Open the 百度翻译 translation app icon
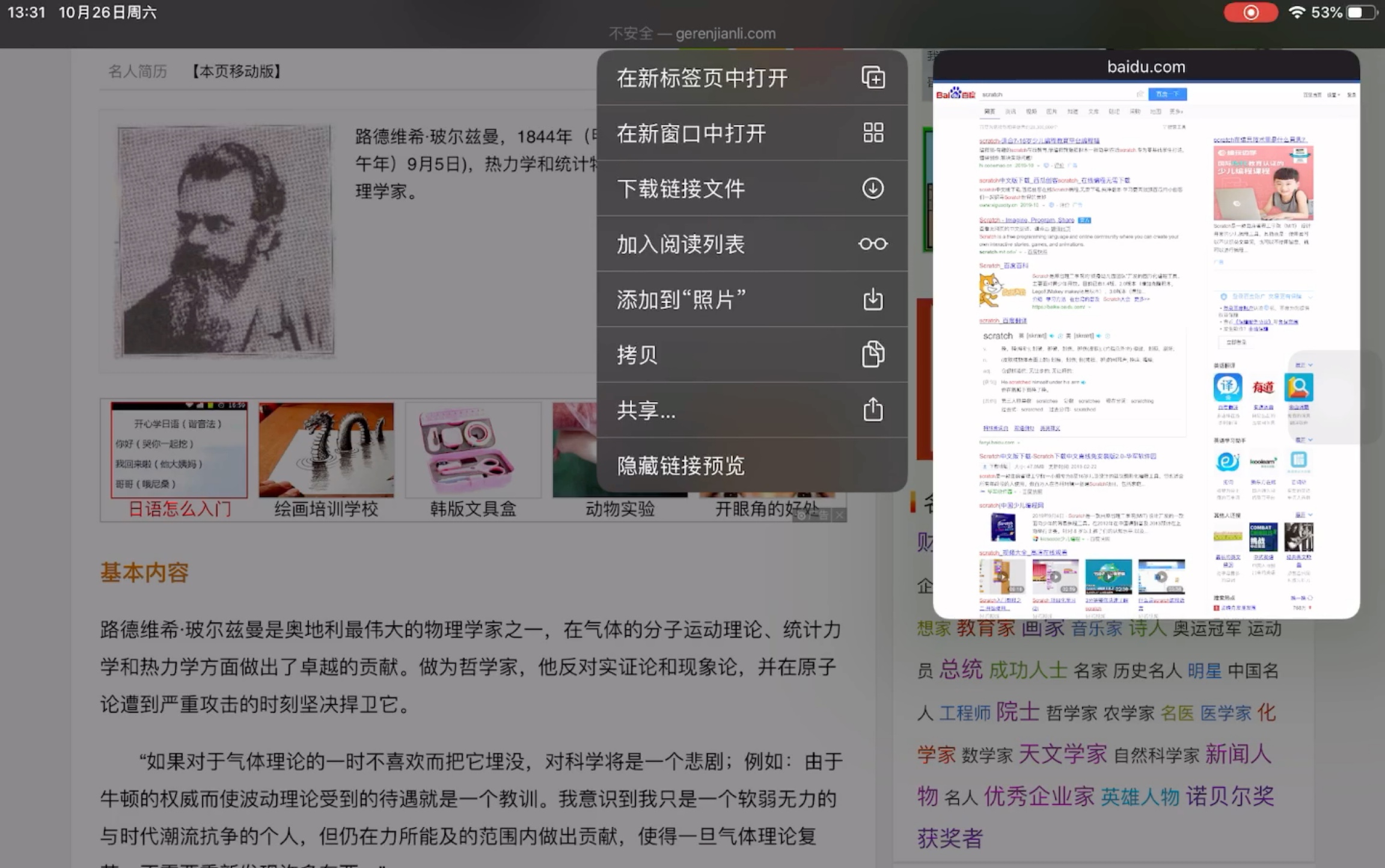The width and height of the screenshot is (1385, 868). pos(1228,387)
